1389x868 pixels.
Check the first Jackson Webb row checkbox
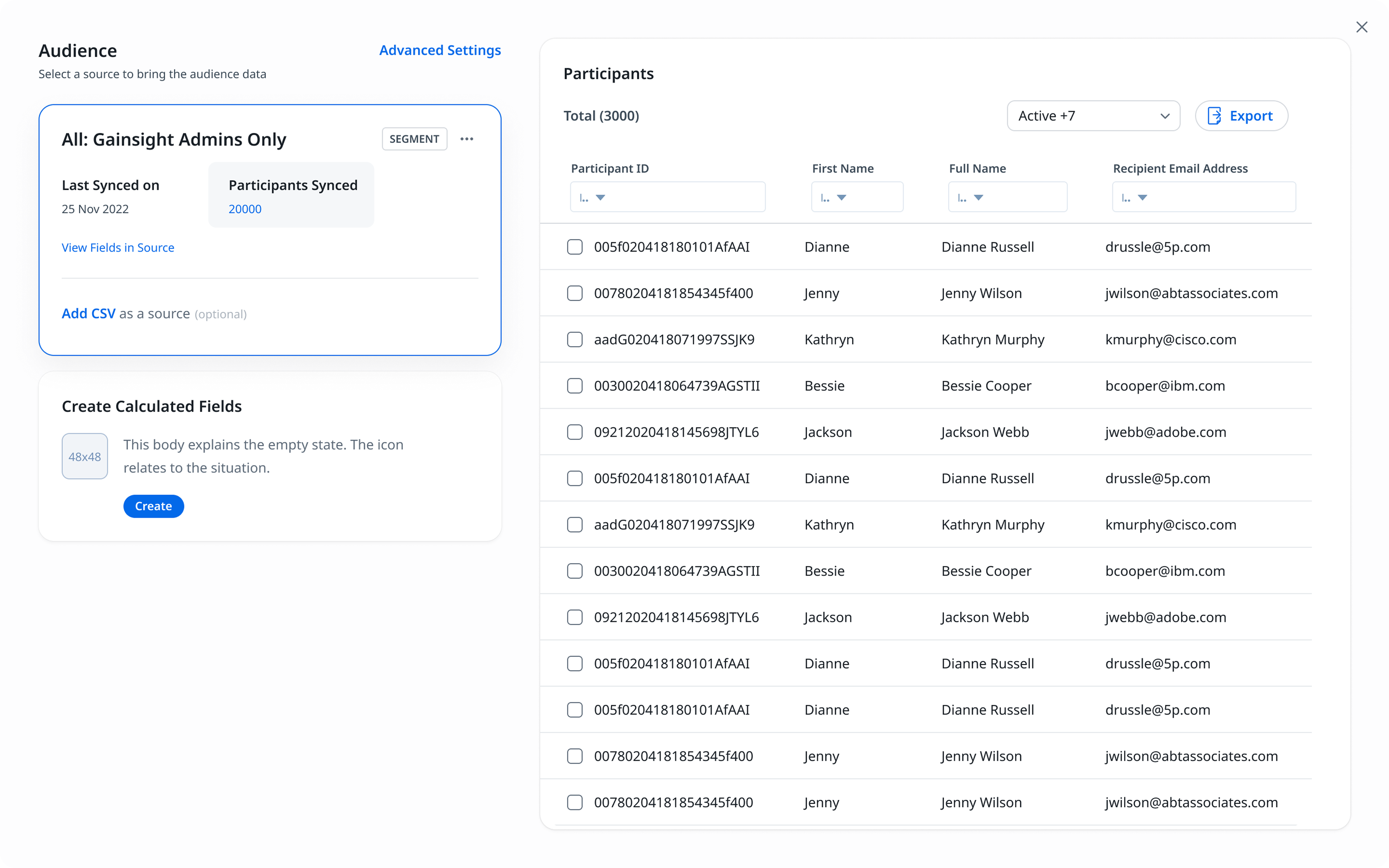tap(575, 432)
